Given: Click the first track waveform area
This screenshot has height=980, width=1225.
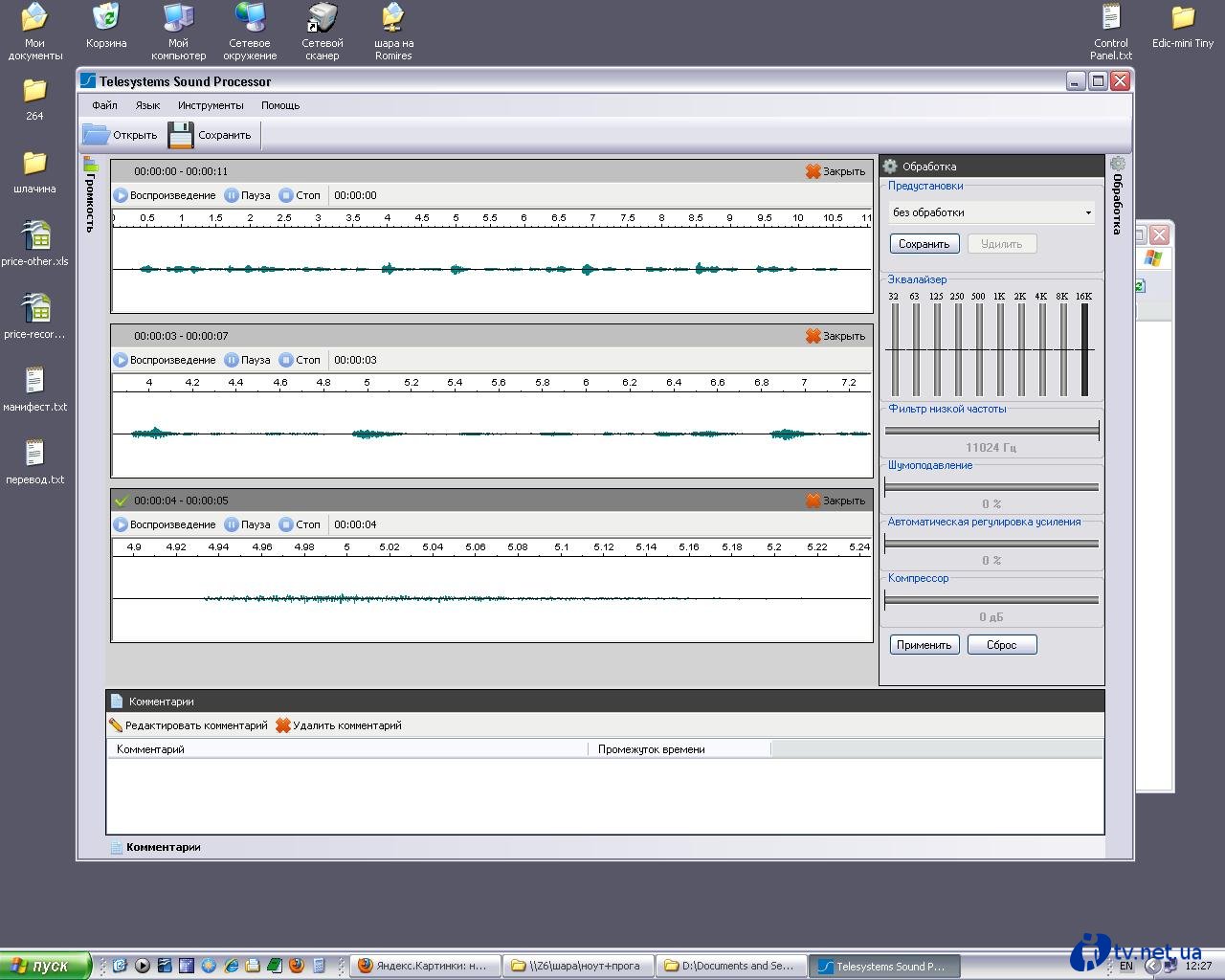Looking at the screenshot, I should 492,270.
